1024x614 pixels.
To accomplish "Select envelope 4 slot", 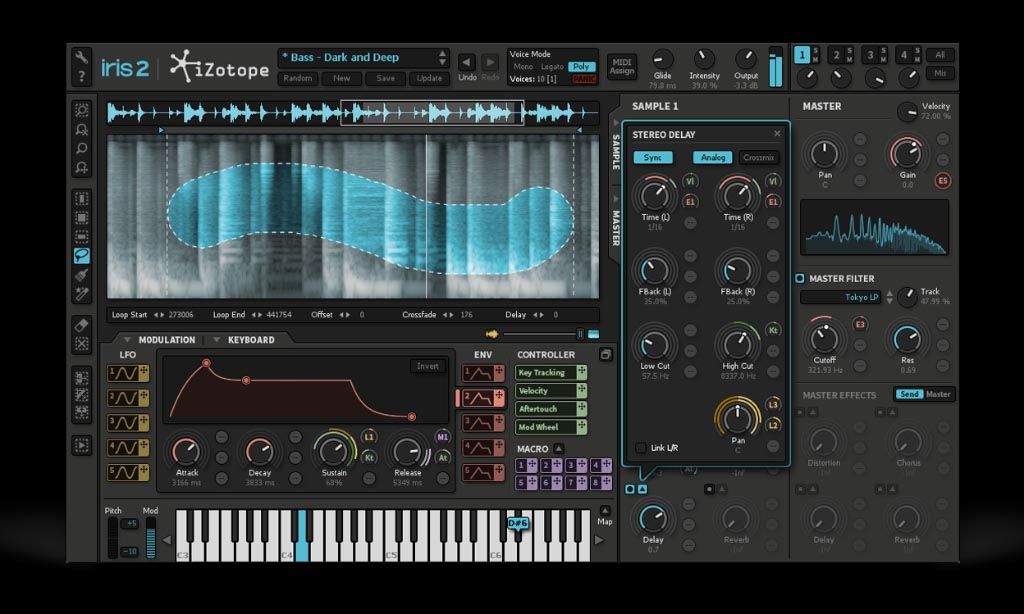I will tap(483, 447).
